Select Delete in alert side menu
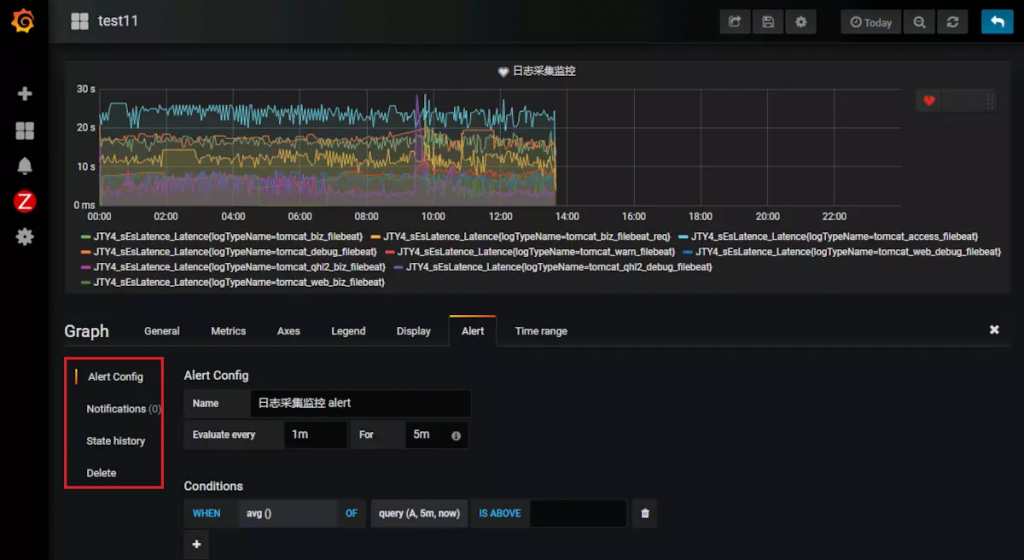 tap(101, 473)
